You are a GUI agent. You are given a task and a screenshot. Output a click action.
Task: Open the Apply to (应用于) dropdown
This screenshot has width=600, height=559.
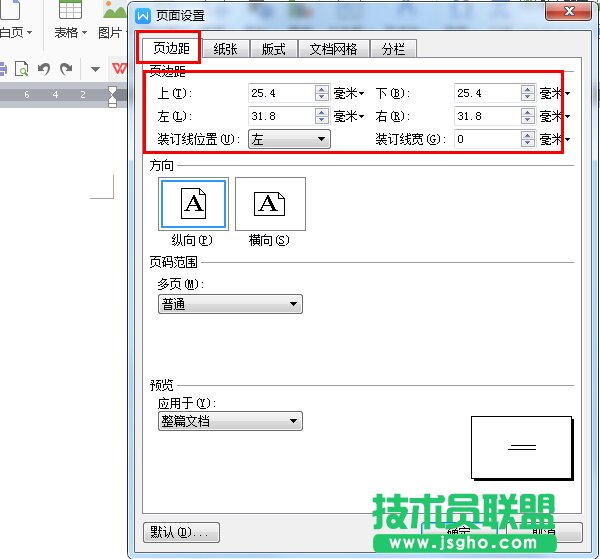230,421
